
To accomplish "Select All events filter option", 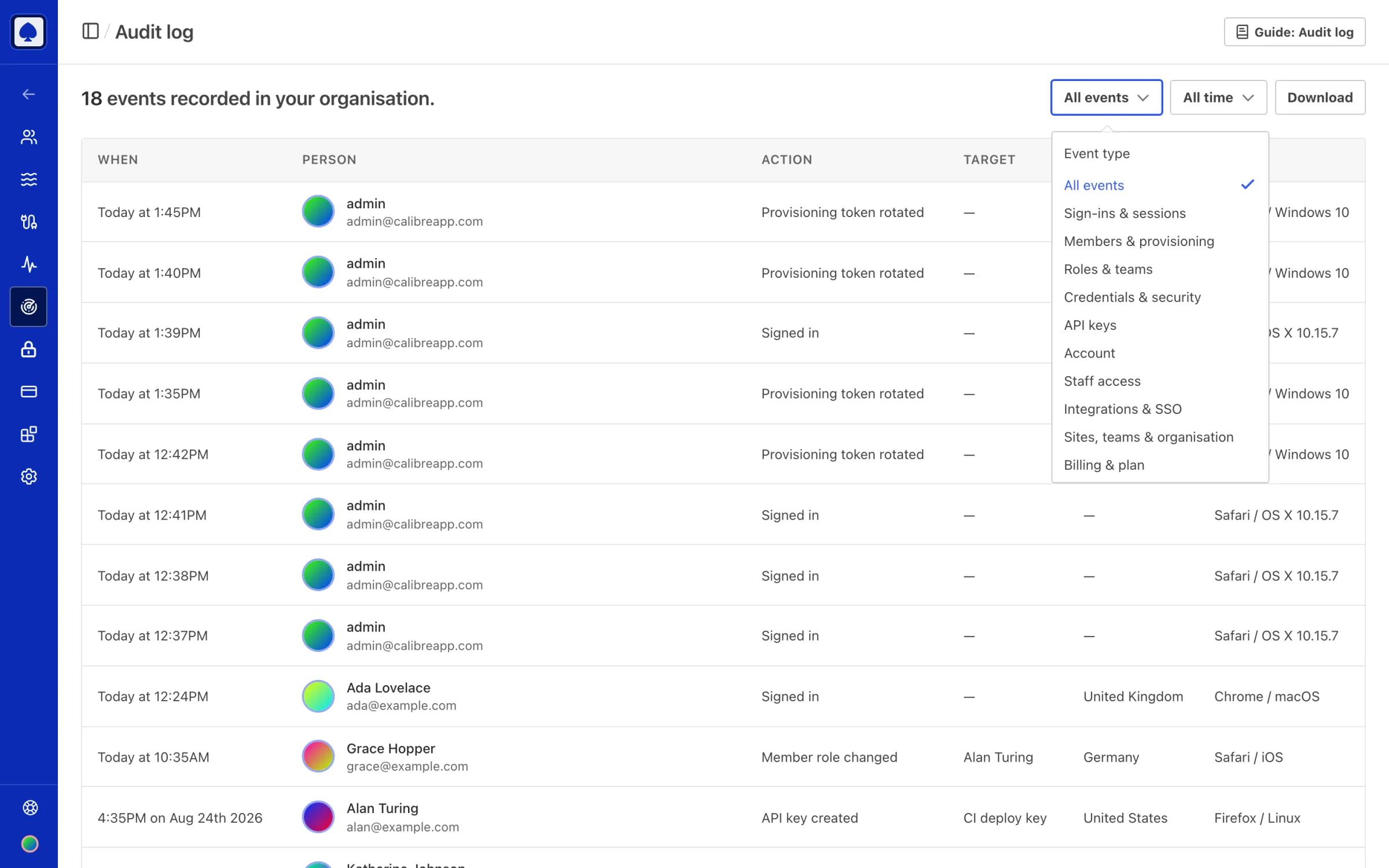I will [1160, 185].
